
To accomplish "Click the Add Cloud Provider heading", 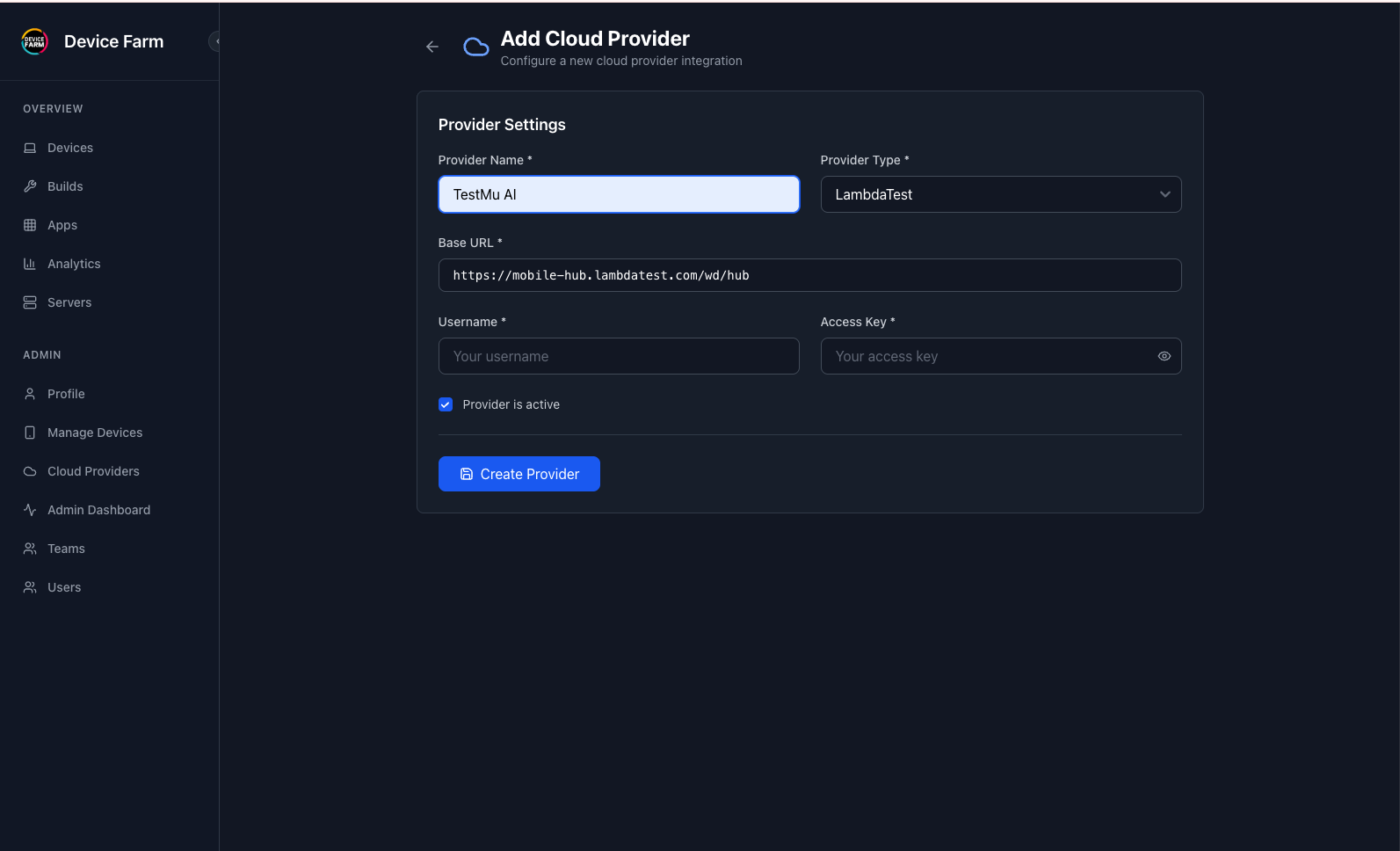I will (x=595, y=39).
